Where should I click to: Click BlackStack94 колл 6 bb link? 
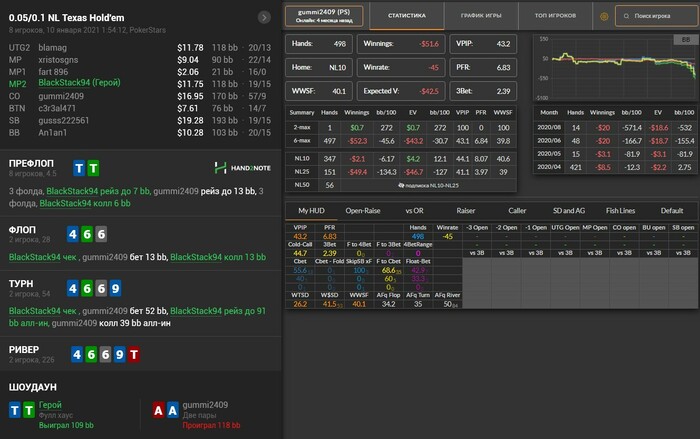click(85, 203)
